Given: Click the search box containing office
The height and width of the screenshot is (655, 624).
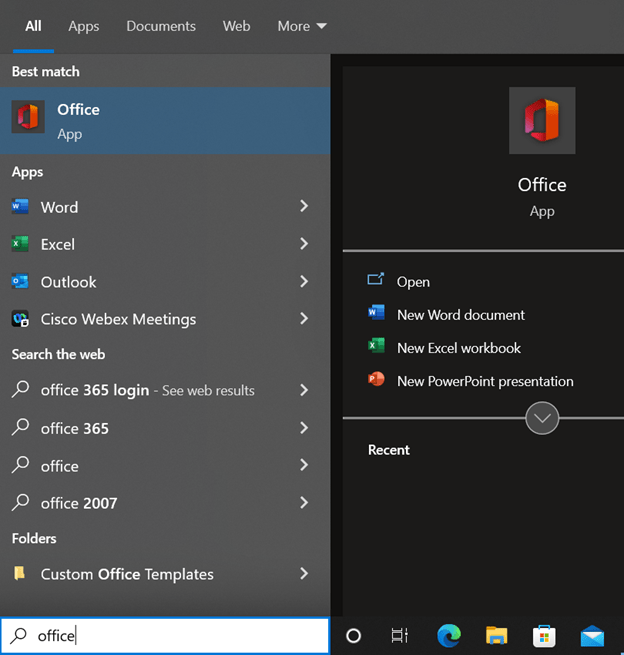Looking at the screenshot, I should click(x=165, y=636).
